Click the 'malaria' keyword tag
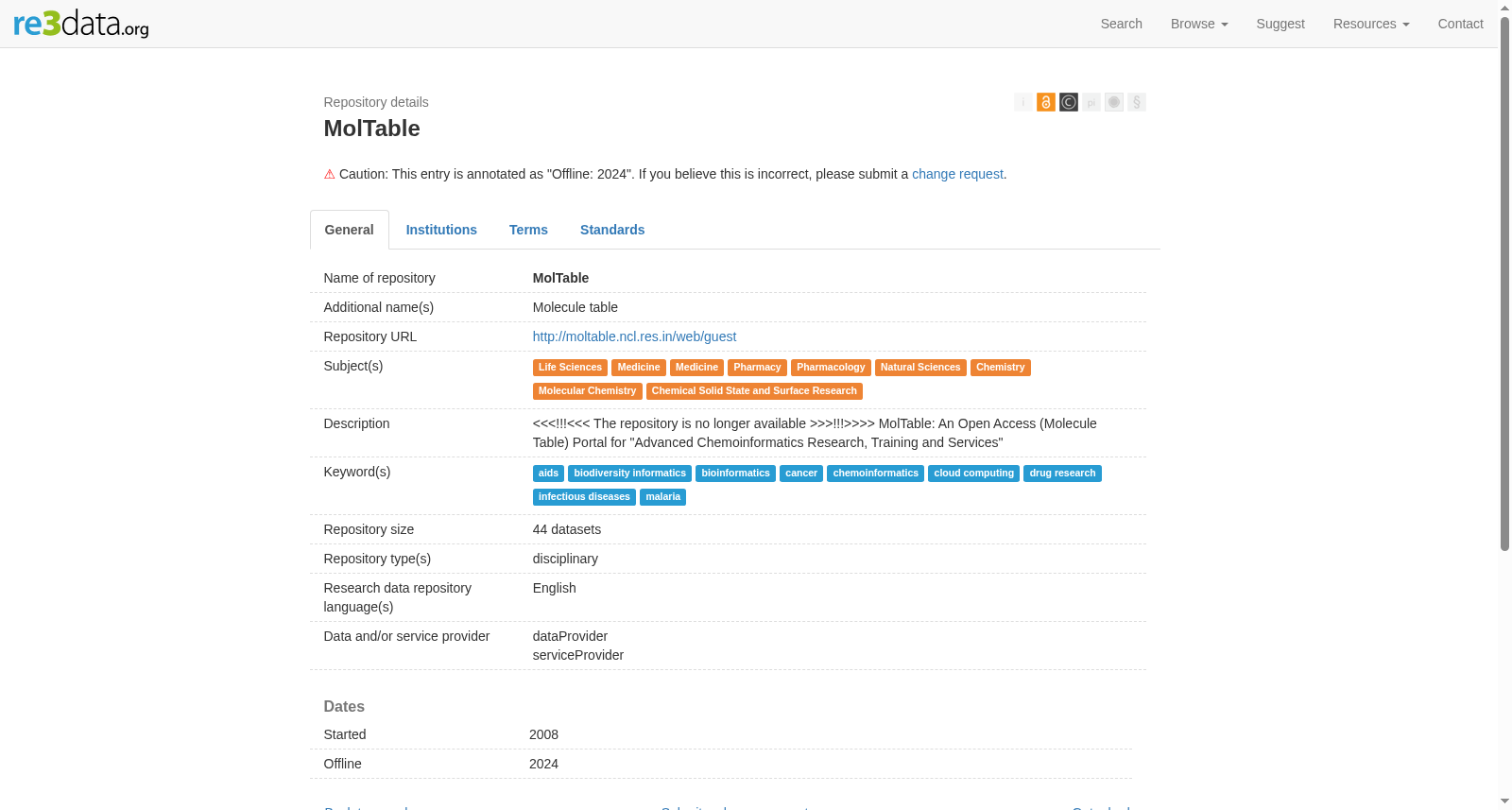 click(x=662, y=497)
